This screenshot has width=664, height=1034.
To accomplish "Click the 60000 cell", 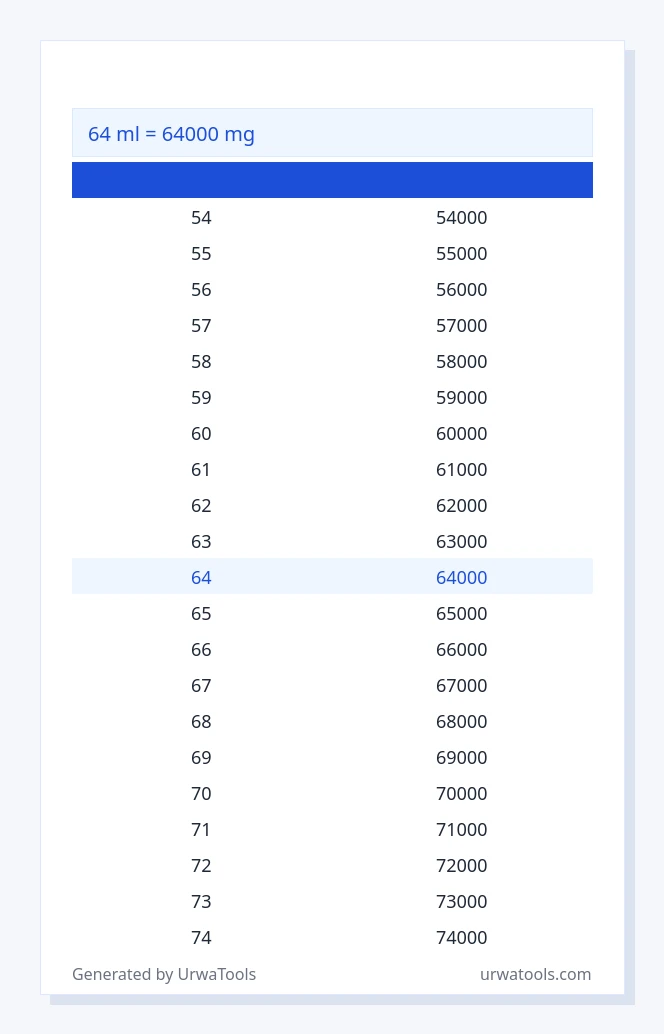I will 462,434.
